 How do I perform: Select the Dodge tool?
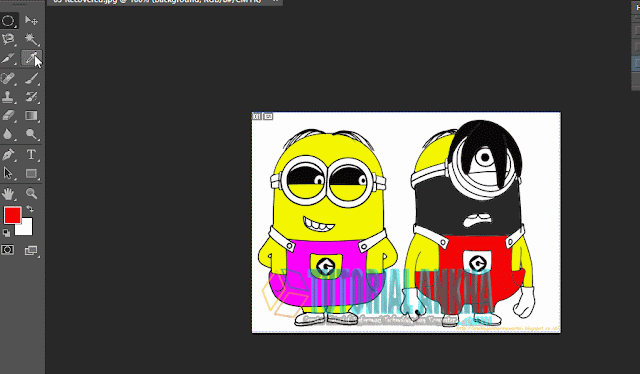[31, 134]
